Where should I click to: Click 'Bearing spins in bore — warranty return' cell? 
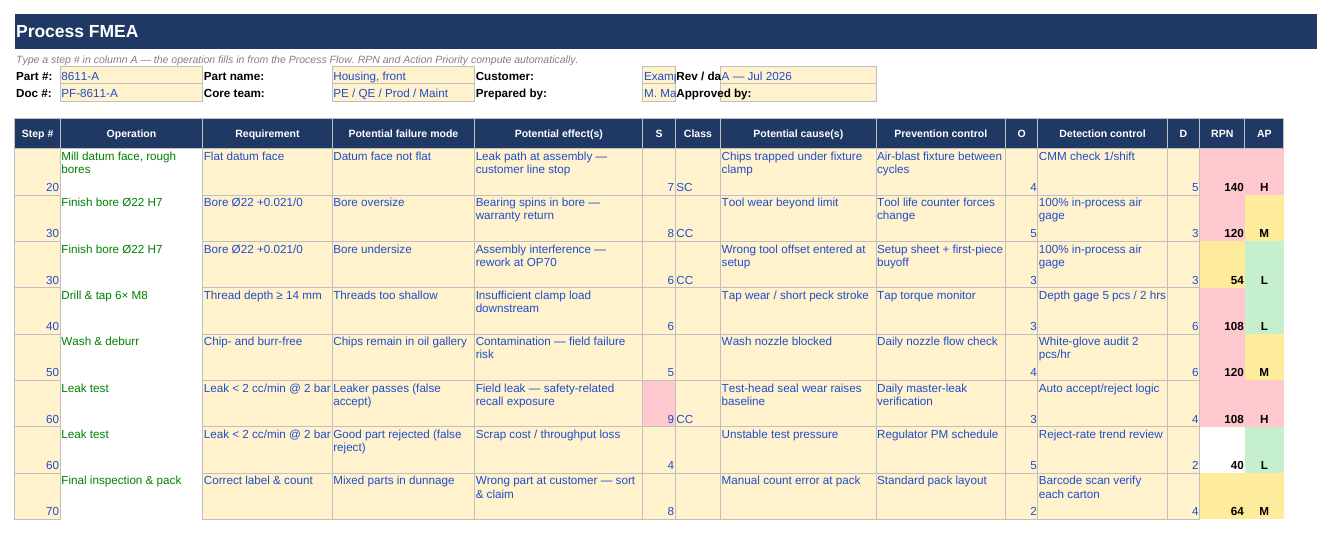(x=558, y=218)
